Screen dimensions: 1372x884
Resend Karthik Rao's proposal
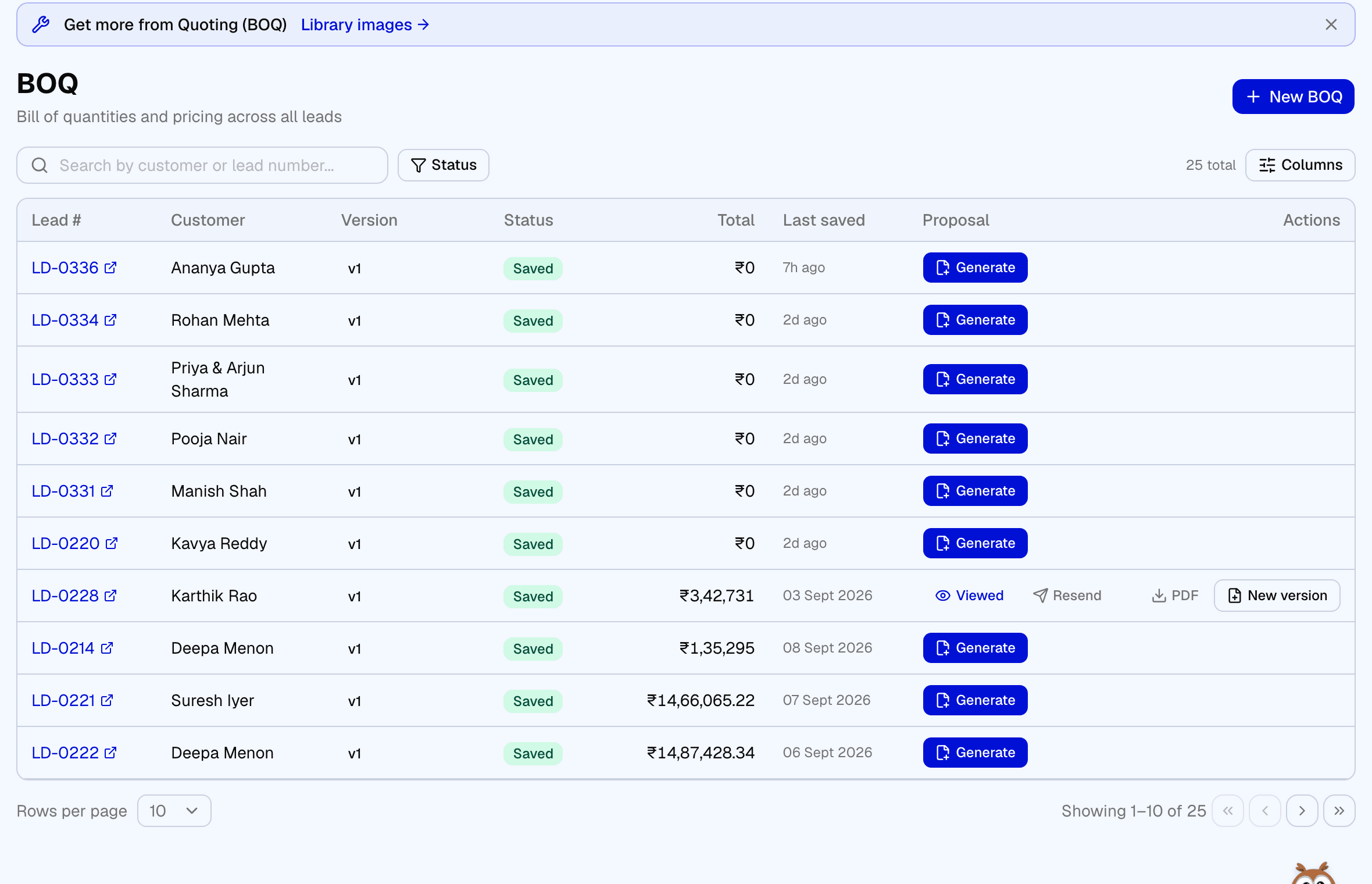[1067, 596]
